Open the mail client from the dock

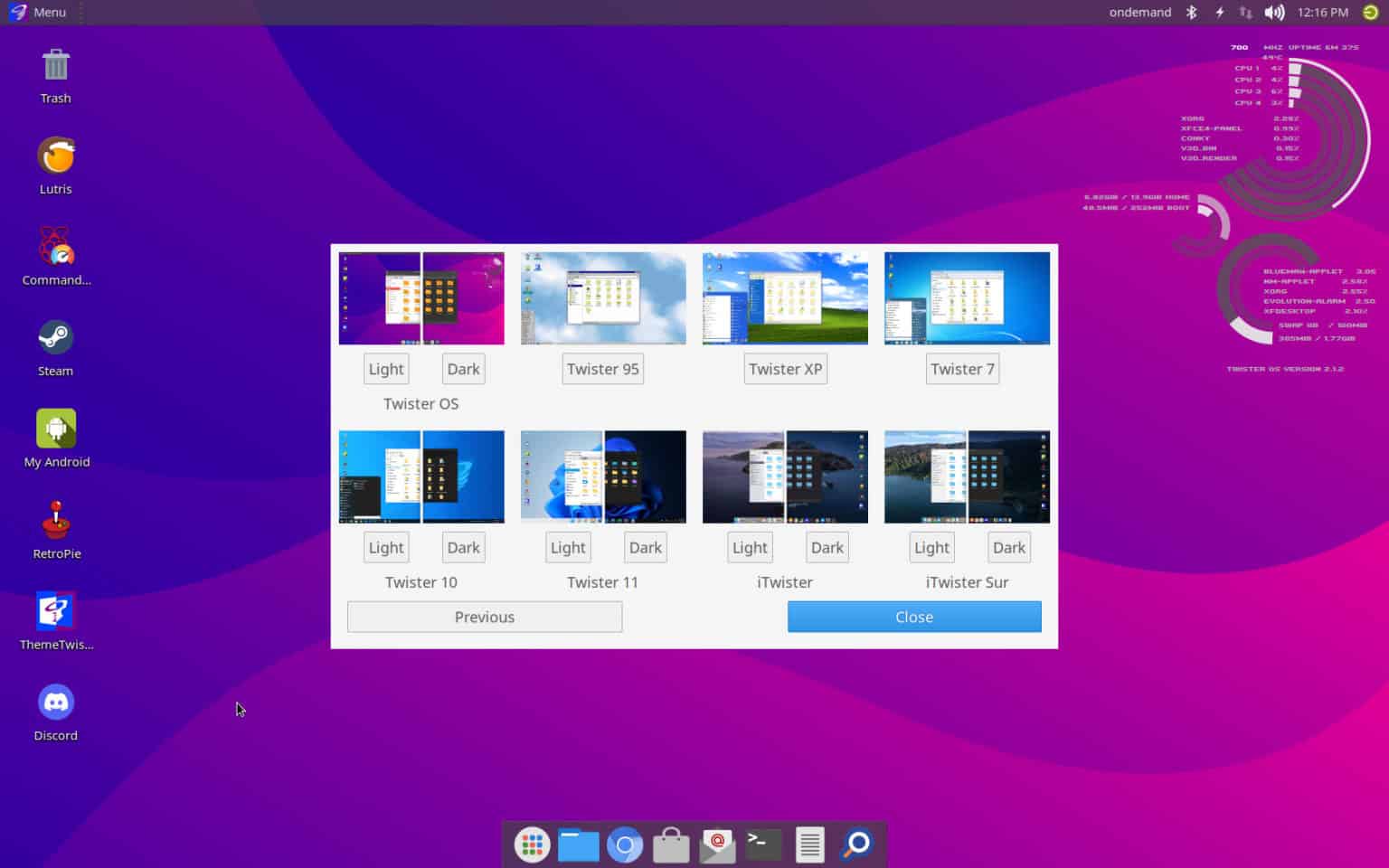tap(716, 844)
